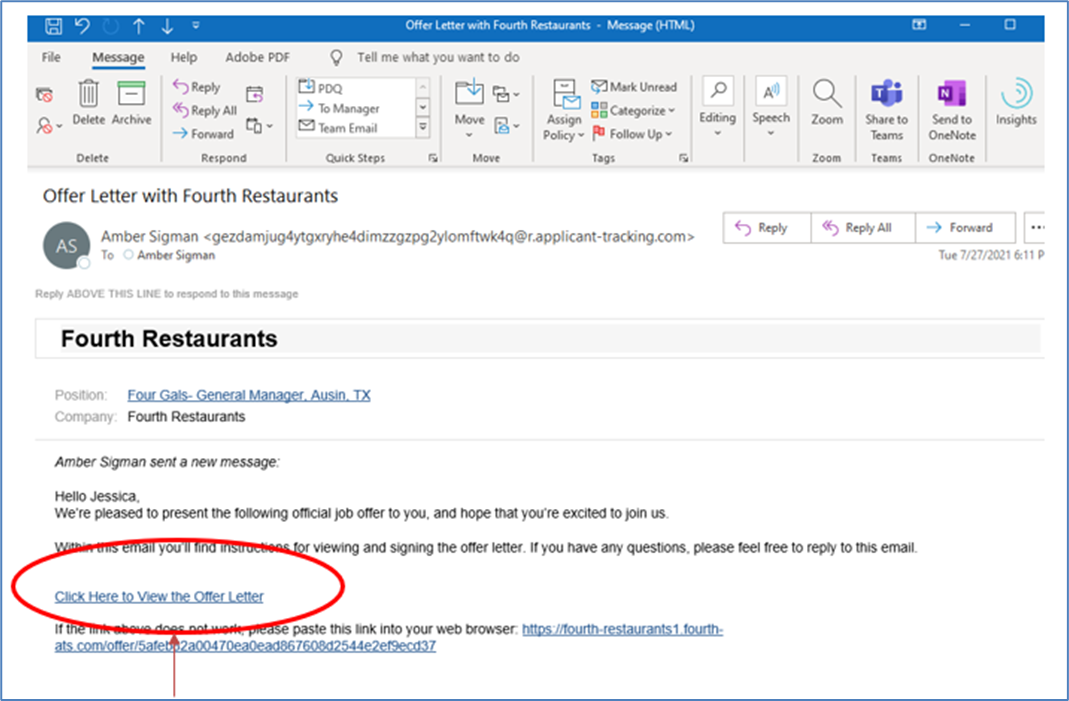Open the File menu
1069x701 pixels.
(51, 57)
